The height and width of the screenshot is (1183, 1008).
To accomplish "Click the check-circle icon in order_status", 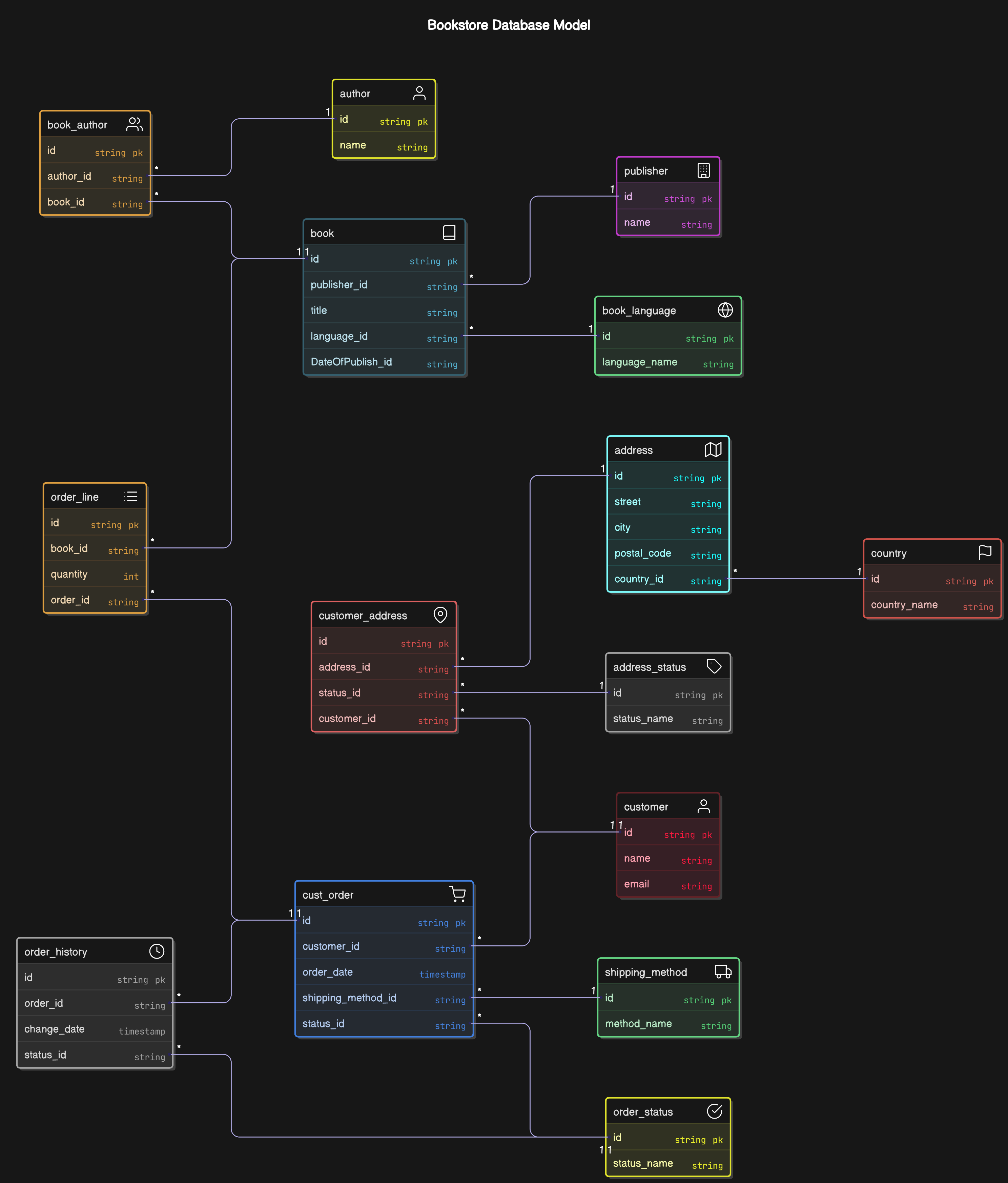I will pyautogui.click(x=714, y=1111).
